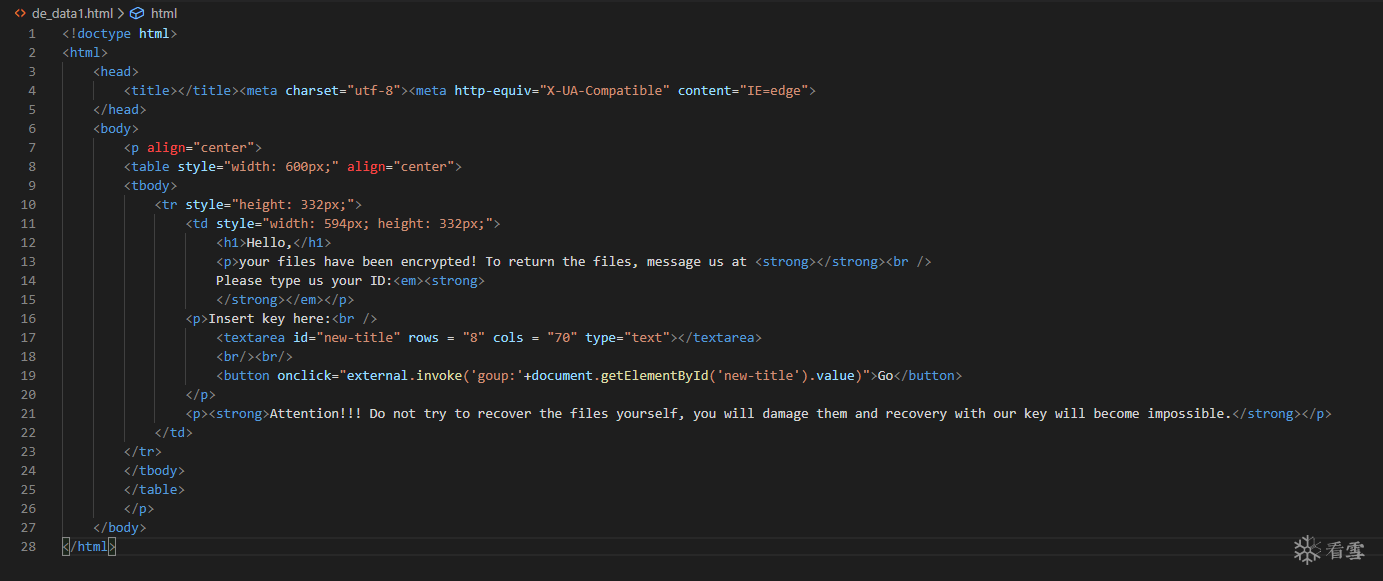Open the de_data1.html breadcrumb item
The width and height of the screenshot is (1383, 581).
tap(72, 14)
